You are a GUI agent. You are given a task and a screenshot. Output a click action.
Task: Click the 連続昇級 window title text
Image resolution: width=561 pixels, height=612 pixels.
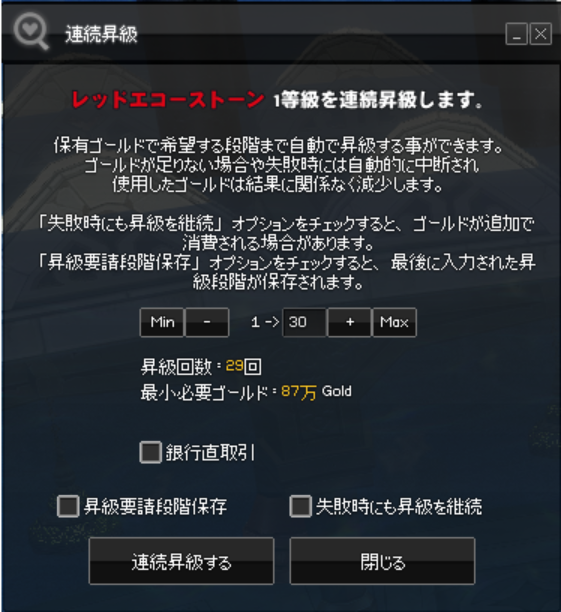101,34
